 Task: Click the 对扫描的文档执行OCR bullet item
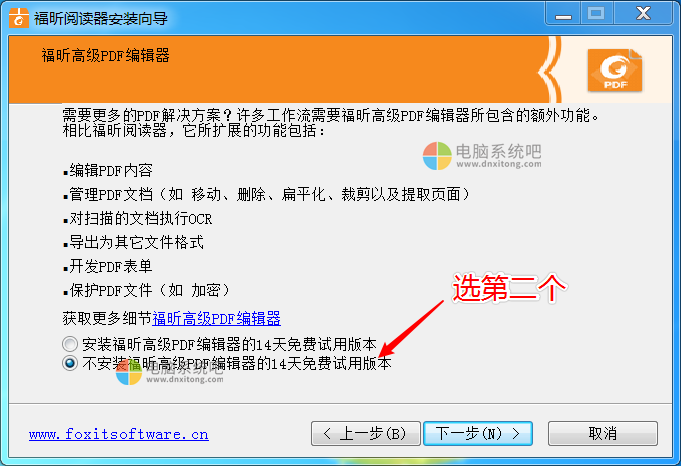click(x=138, y=218)
